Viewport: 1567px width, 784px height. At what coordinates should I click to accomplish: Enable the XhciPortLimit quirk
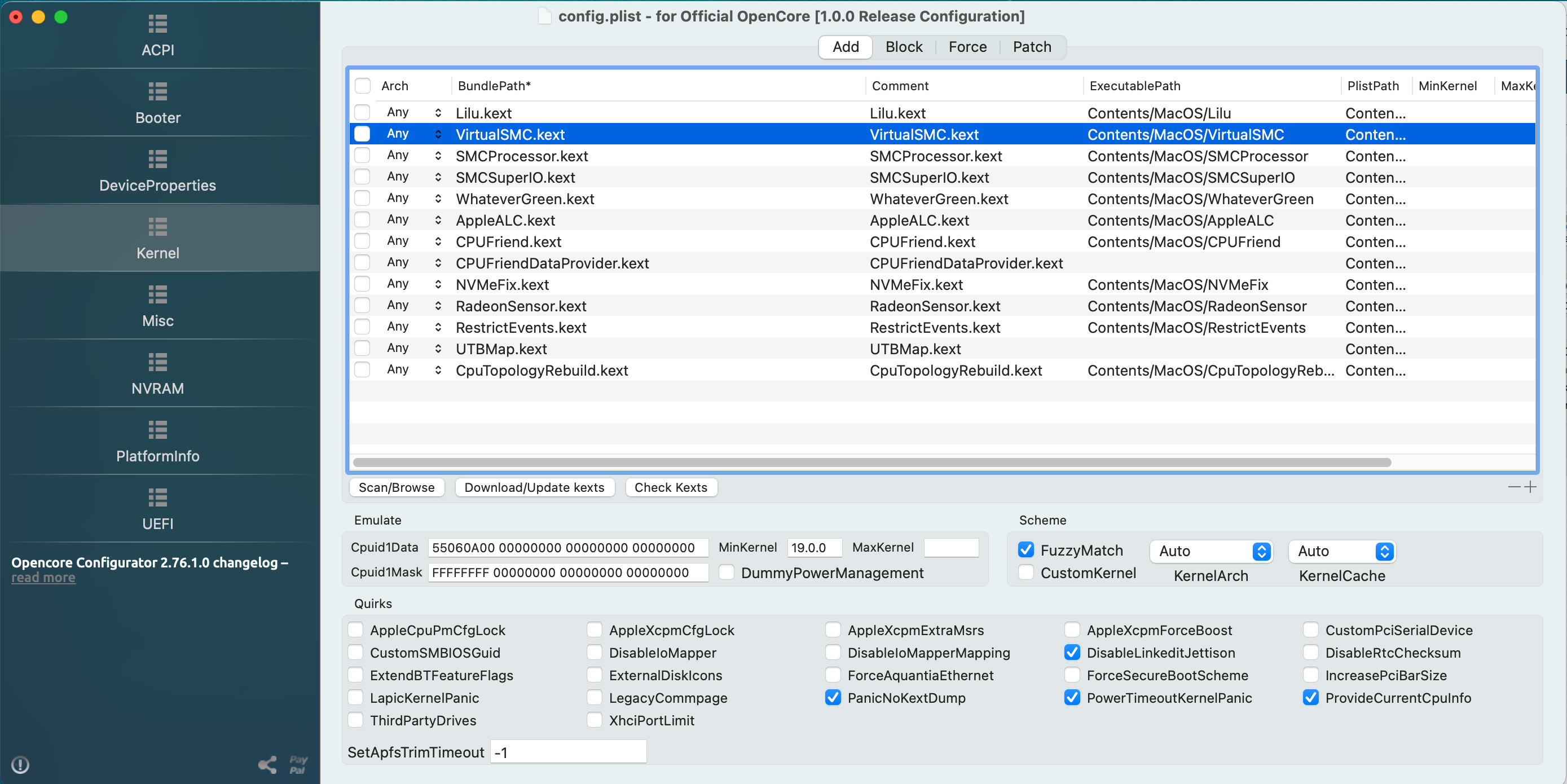[595, 720]
